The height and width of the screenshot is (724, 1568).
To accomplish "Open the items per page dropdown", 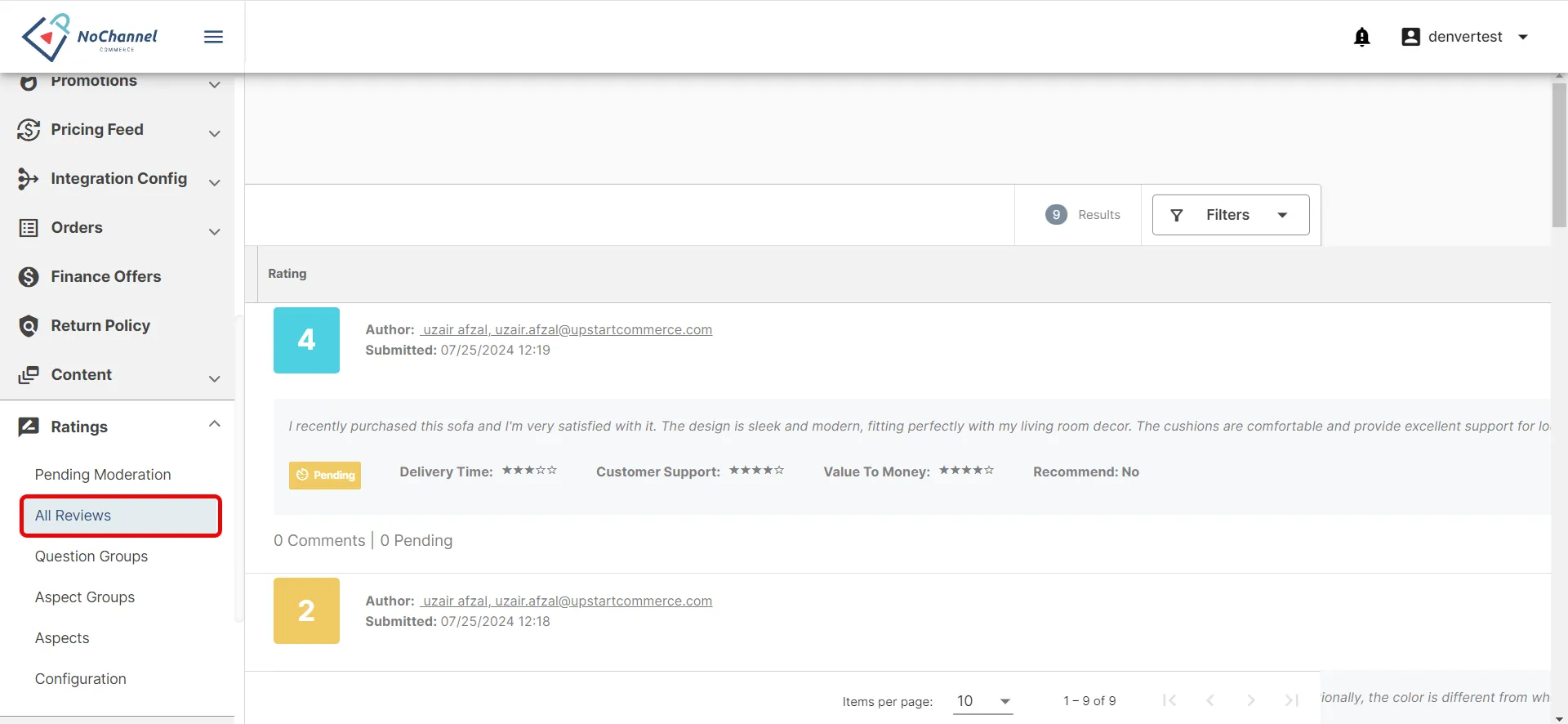I will tap(983, 701).
